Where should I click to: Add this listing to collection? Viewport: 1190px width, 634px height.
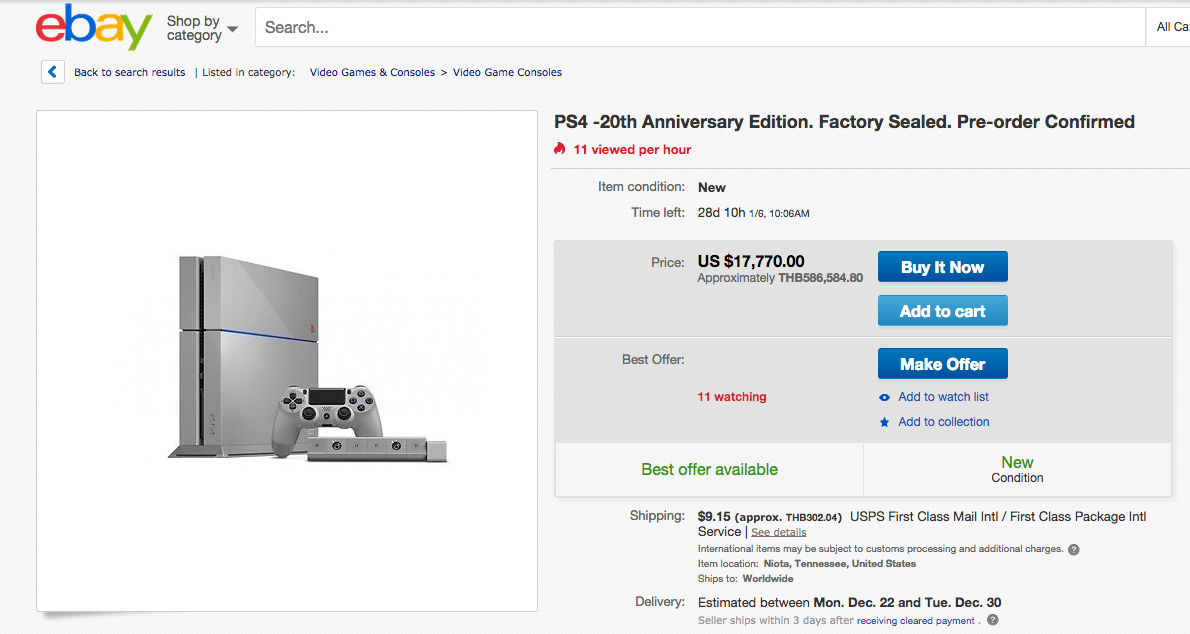point(943,422)
